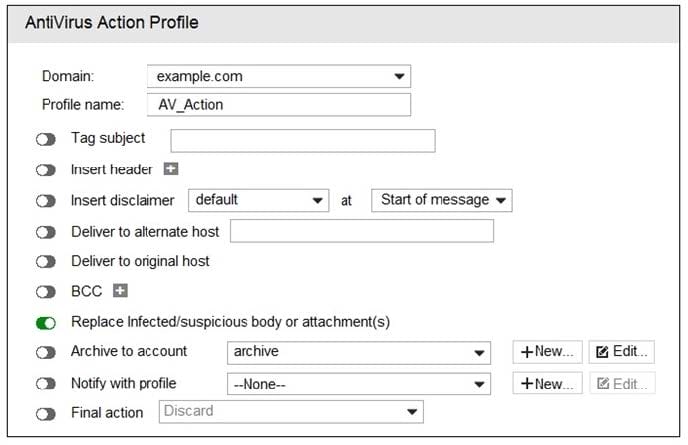Turn on Archive to account toggle

point(46,352)
